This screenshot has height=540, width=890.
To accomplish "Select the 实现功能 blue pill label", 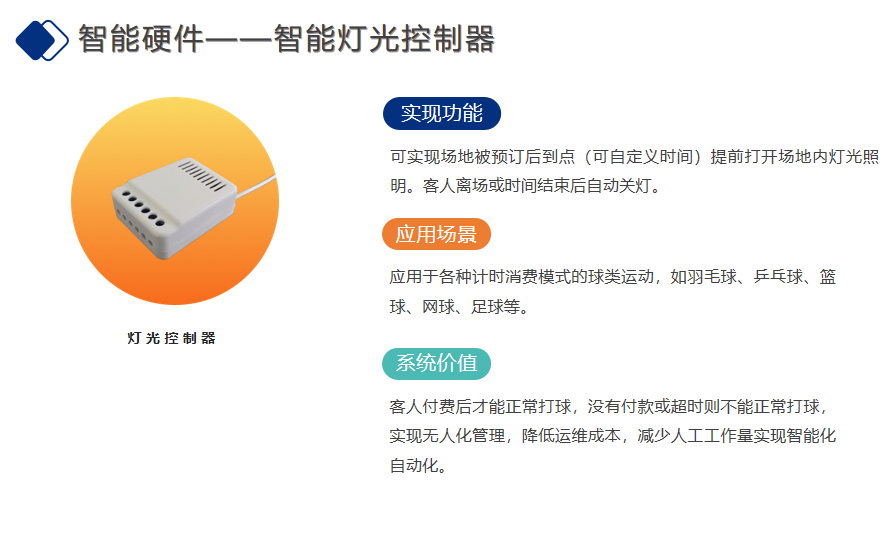I will coord(442,114).
